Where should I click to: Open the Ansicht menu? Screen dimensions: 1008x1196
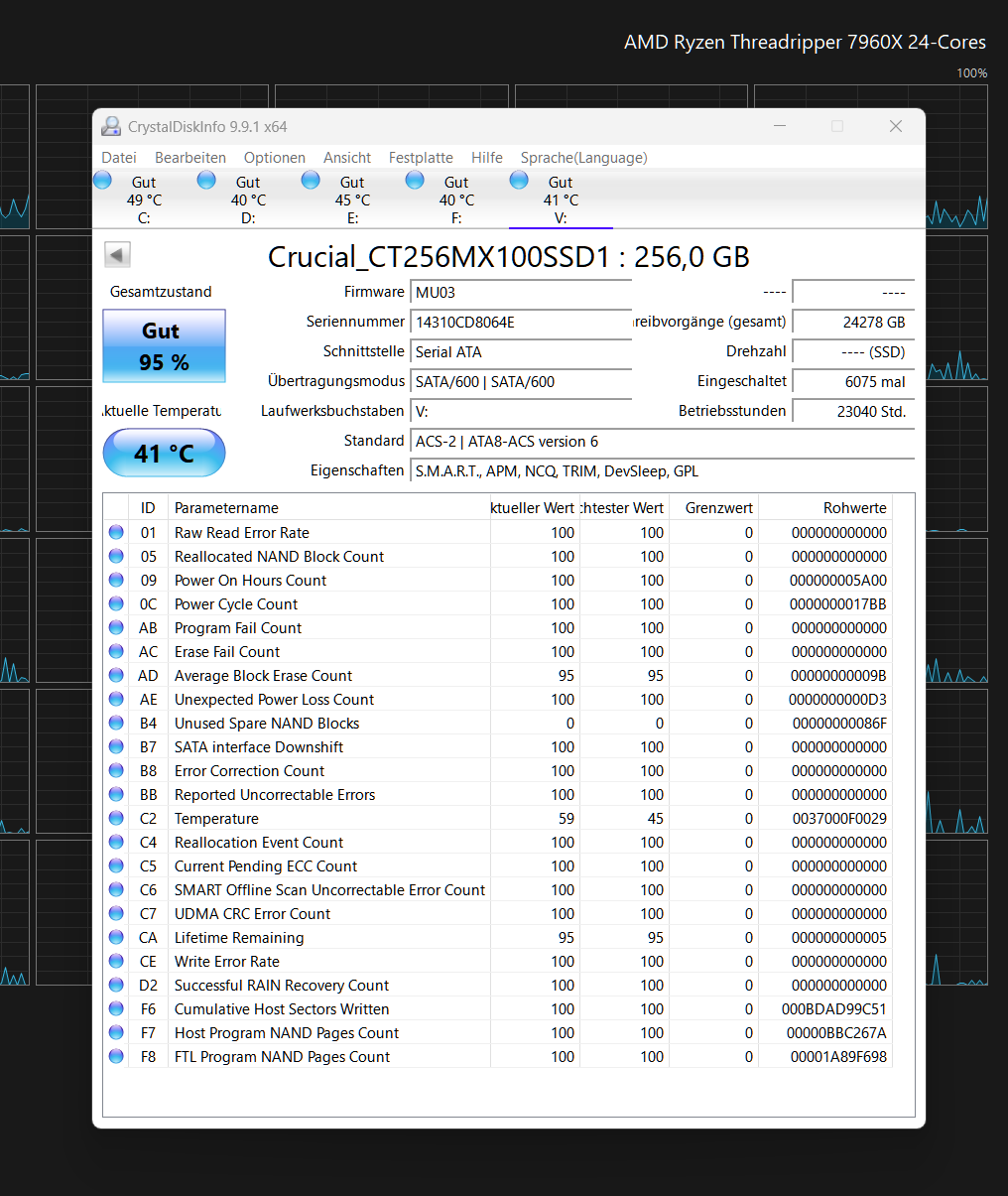347,158
